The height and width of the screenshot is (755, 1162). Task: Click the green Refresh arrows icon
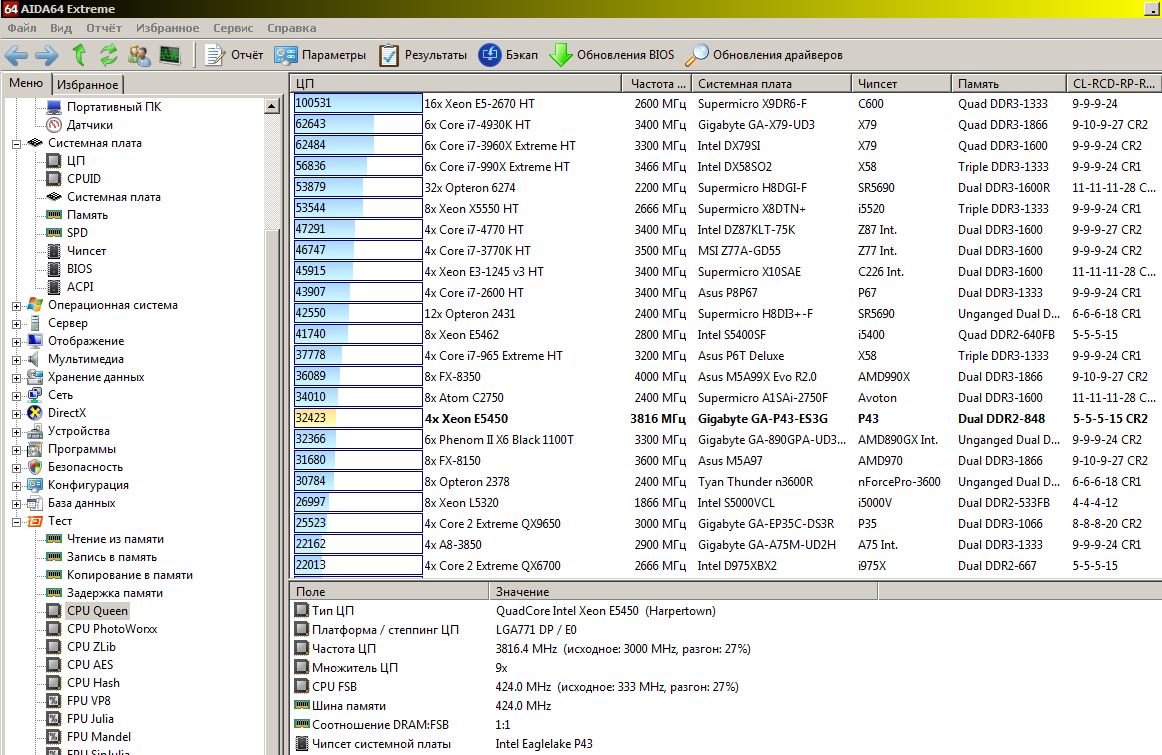pos(108,55)
